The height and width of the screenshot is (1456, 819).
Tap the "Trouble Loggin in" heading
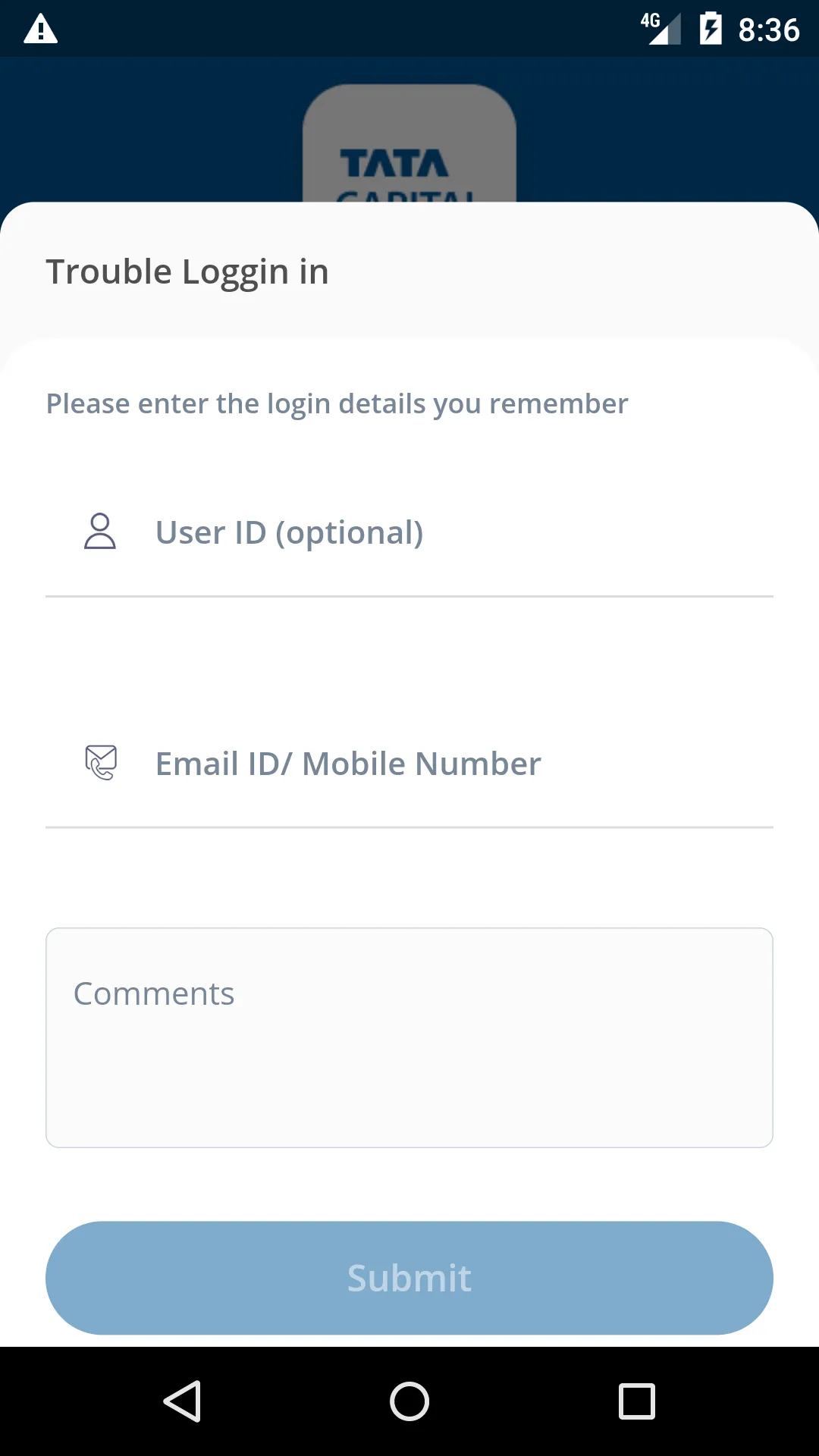click(x=187, y=272)
